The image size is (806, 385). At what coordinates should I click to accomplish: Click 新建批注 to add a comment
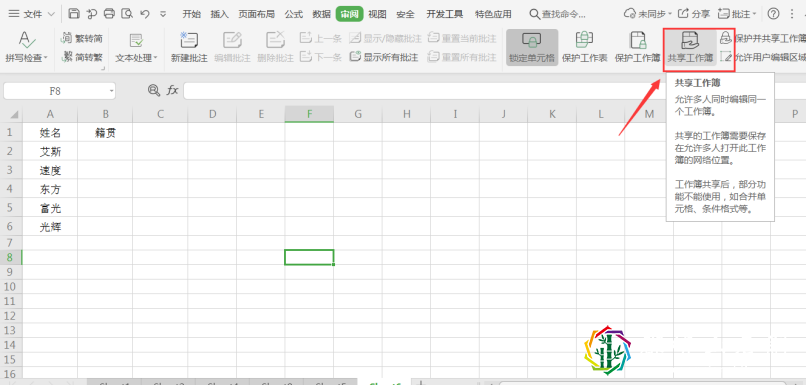coord(189,47)
